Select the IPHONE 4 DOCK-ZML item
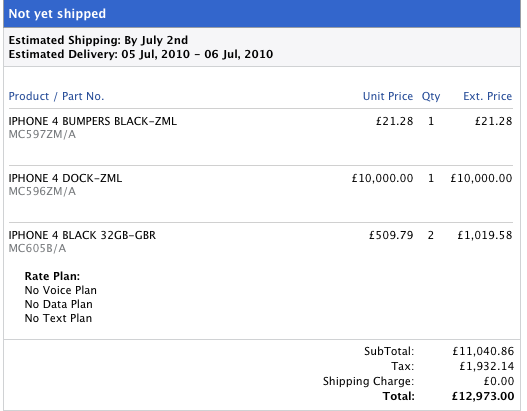 (65, 178)
